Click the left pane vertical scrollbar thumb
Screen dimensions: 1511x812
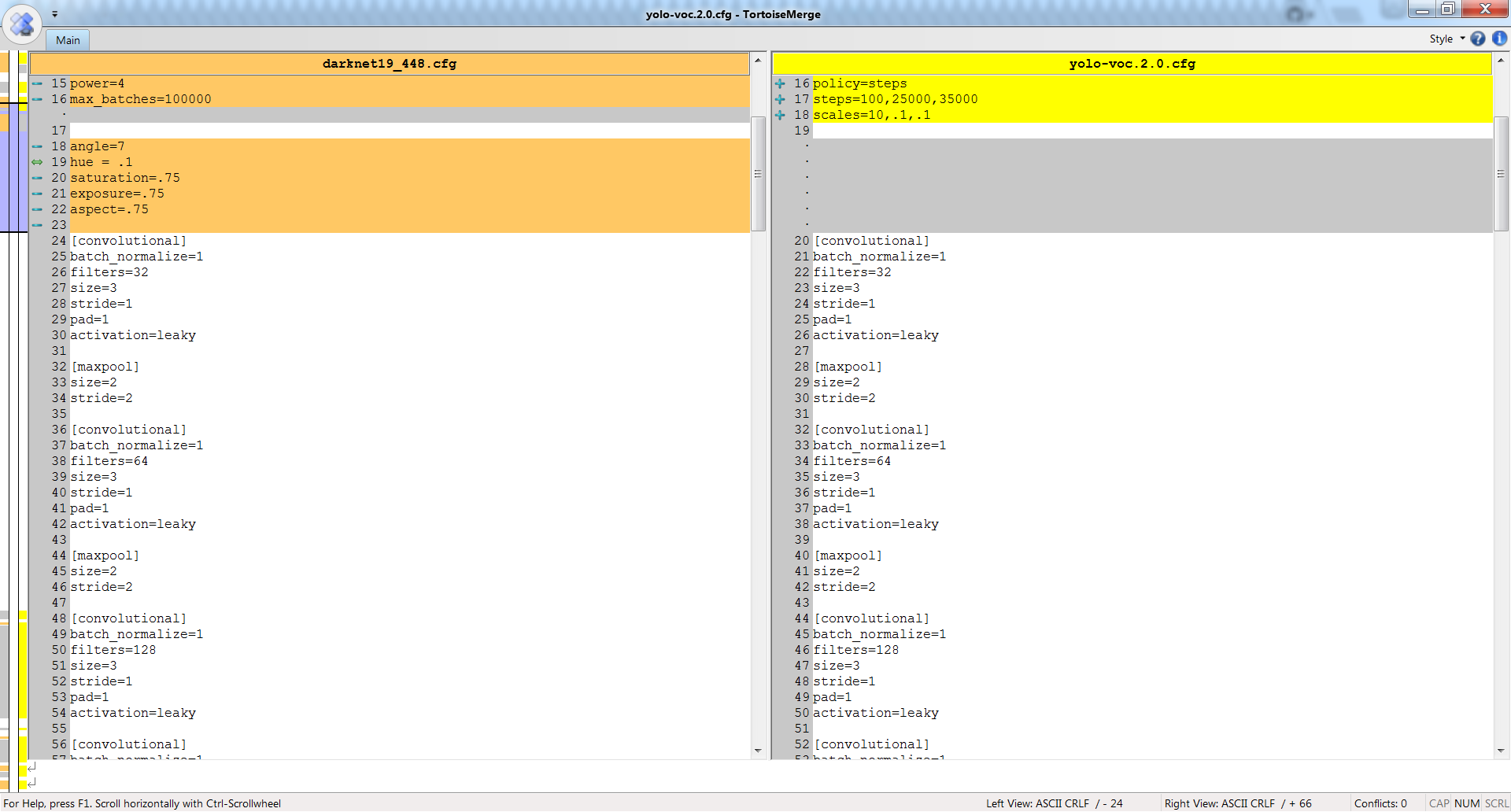[x=758, y=174]
